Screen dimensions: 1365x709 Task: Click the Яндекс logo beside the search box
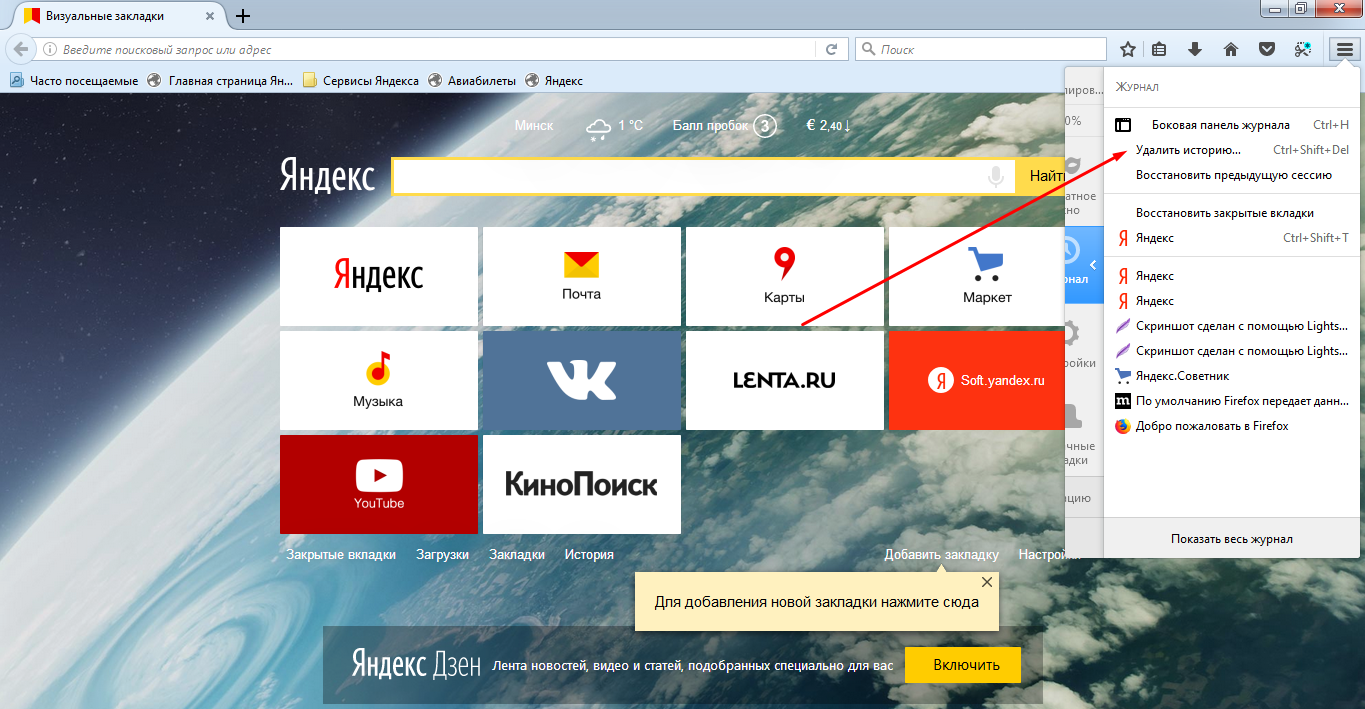pyautogui.click(x=328, y=175)
